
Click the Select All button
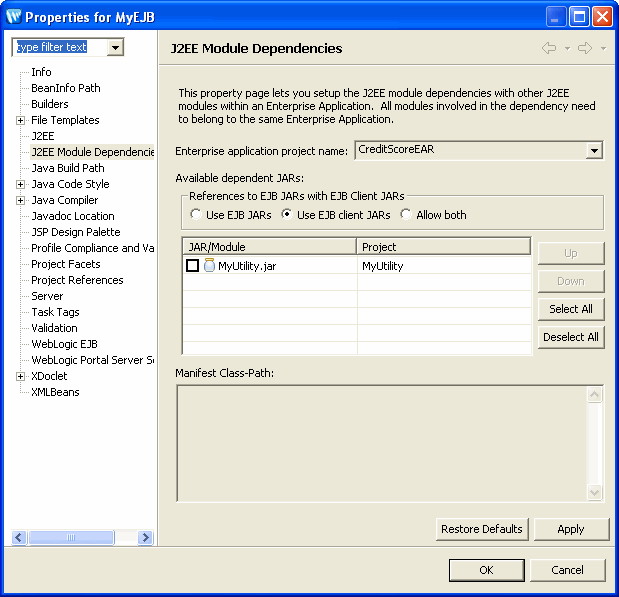point(571,309)
